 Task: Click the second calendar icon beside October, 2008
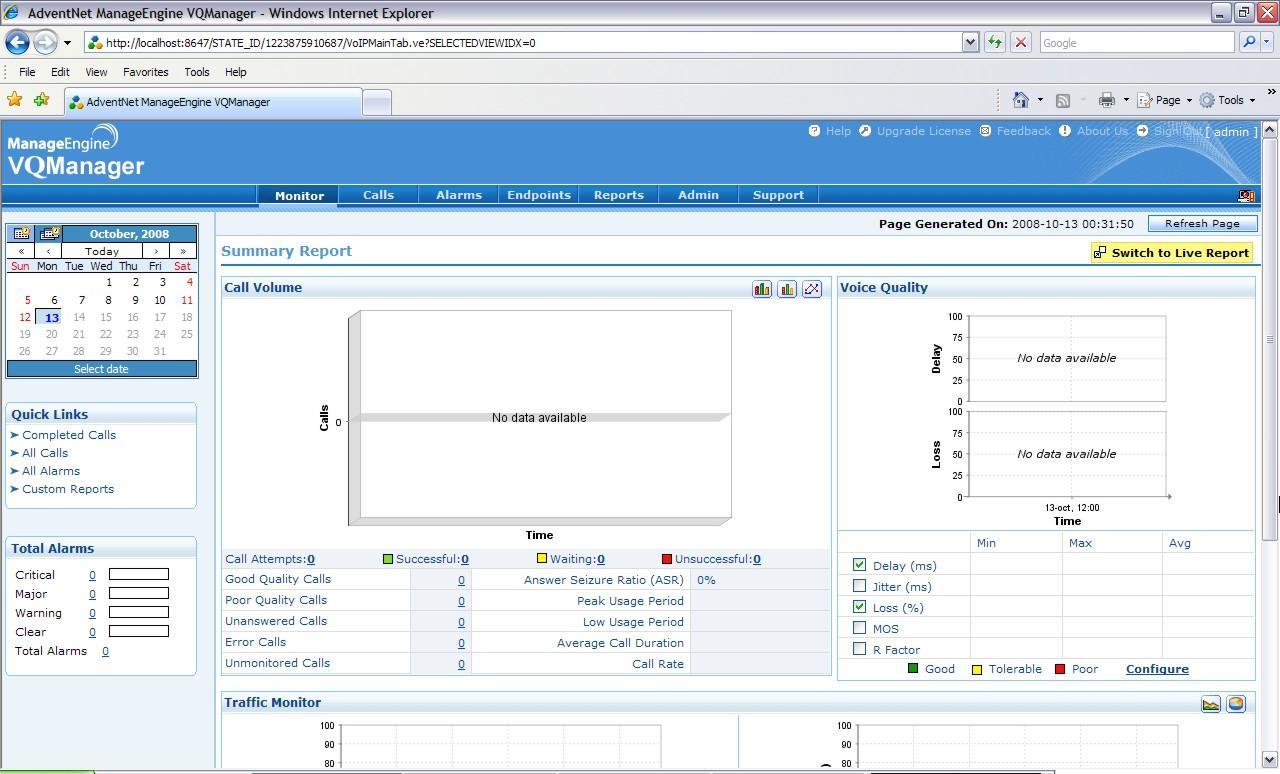coord(49,233)
